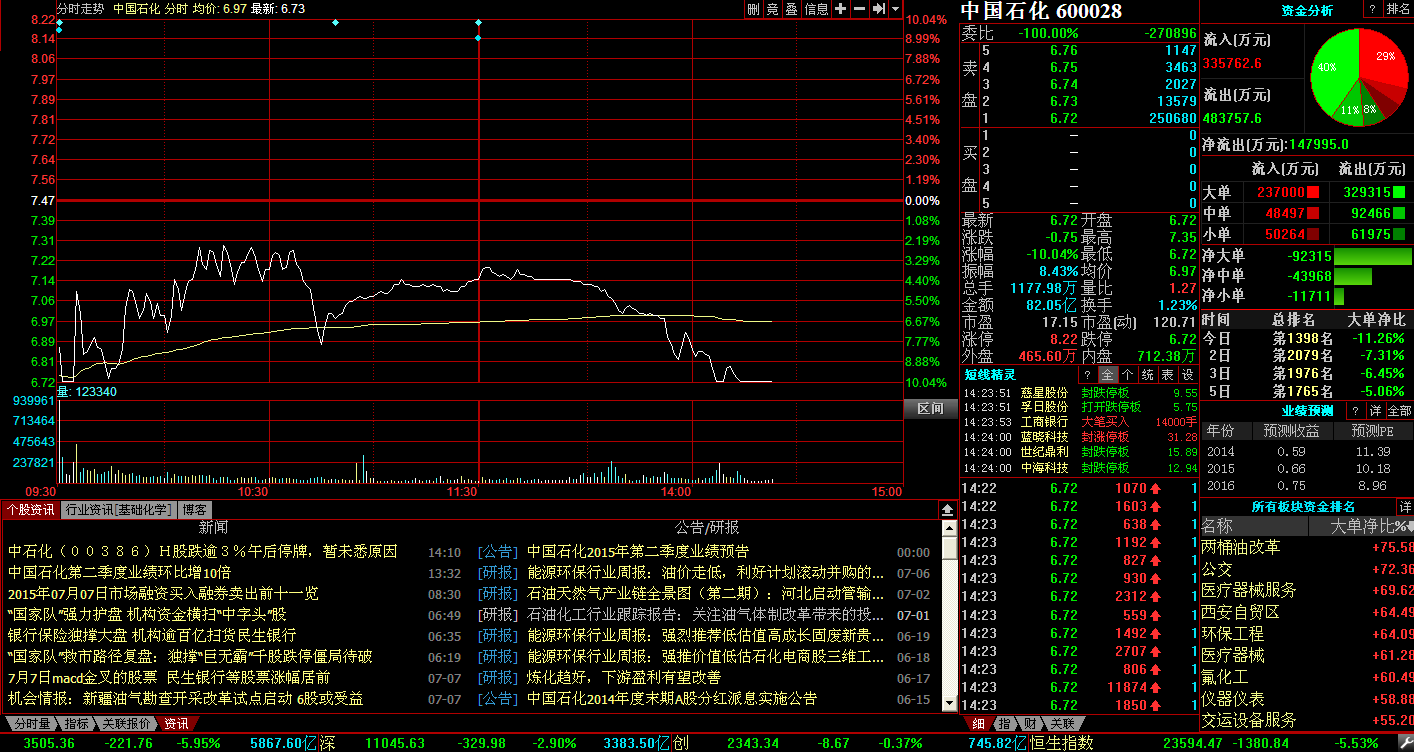This screenshot has height=752, width=1414.
Task: Open 设 settings in 短线精灵 panel
Action: (1187, 374)
